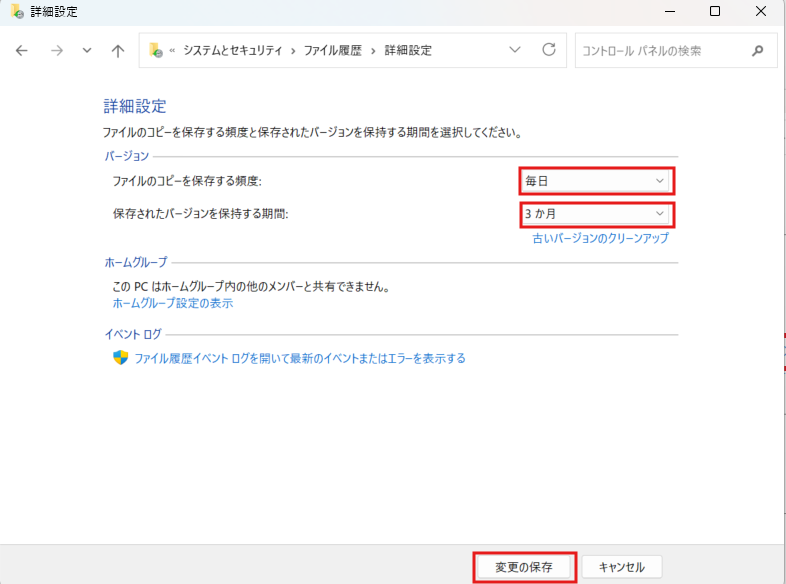Viewport: 786px width, 584px height.
Task: Go up one level with the up arrow
Action: point(118,51)
